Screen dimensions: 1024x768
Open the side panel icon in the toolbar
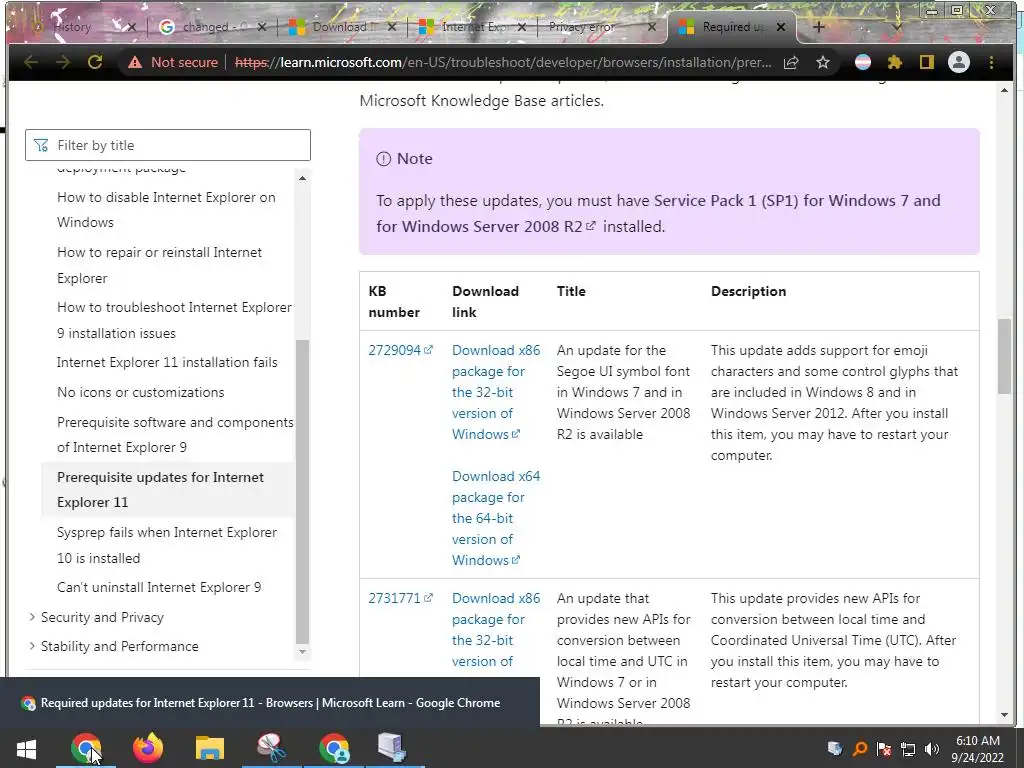927,62
